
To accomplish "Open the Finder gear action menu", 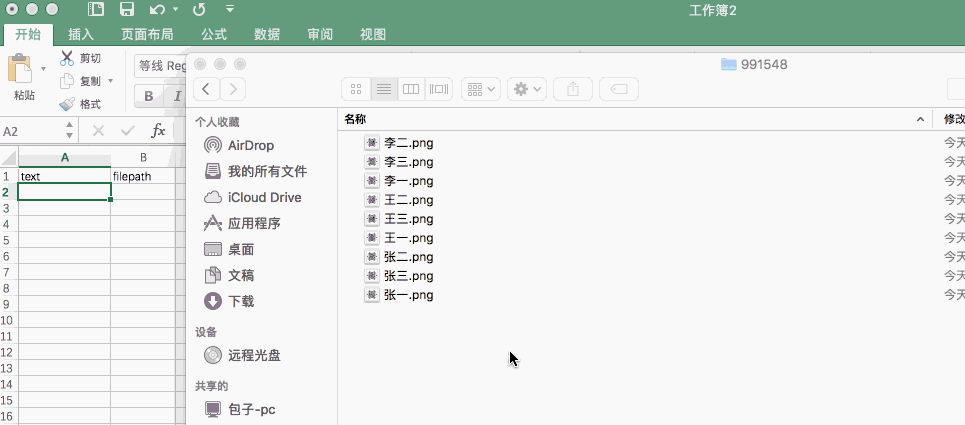I will (x=527, y=89).
